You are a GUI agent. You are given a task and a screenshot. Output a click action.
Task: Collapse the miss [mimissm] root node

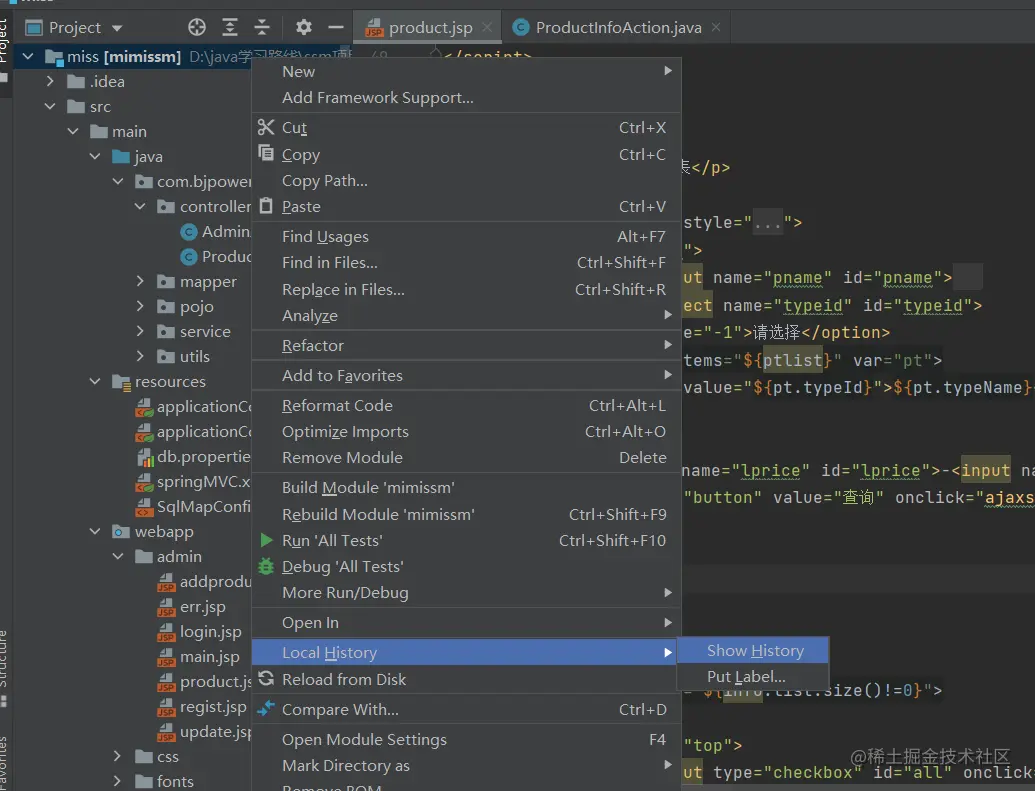(28, 56)
